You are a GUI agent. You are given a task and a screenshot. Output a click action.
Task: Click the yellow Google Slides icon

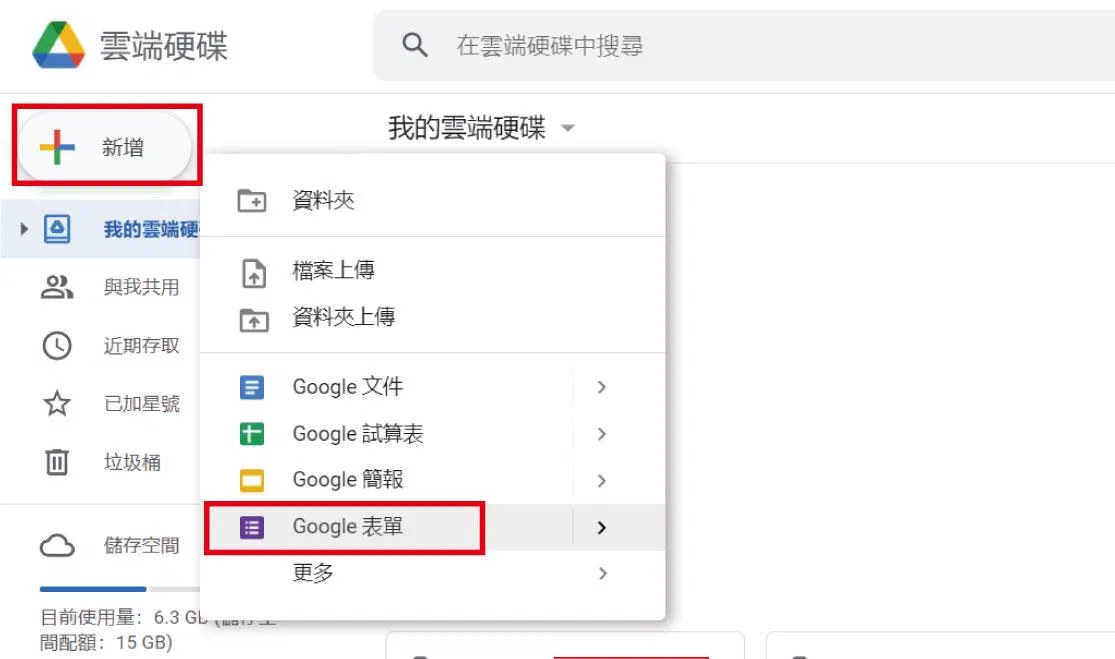(252, 481)
